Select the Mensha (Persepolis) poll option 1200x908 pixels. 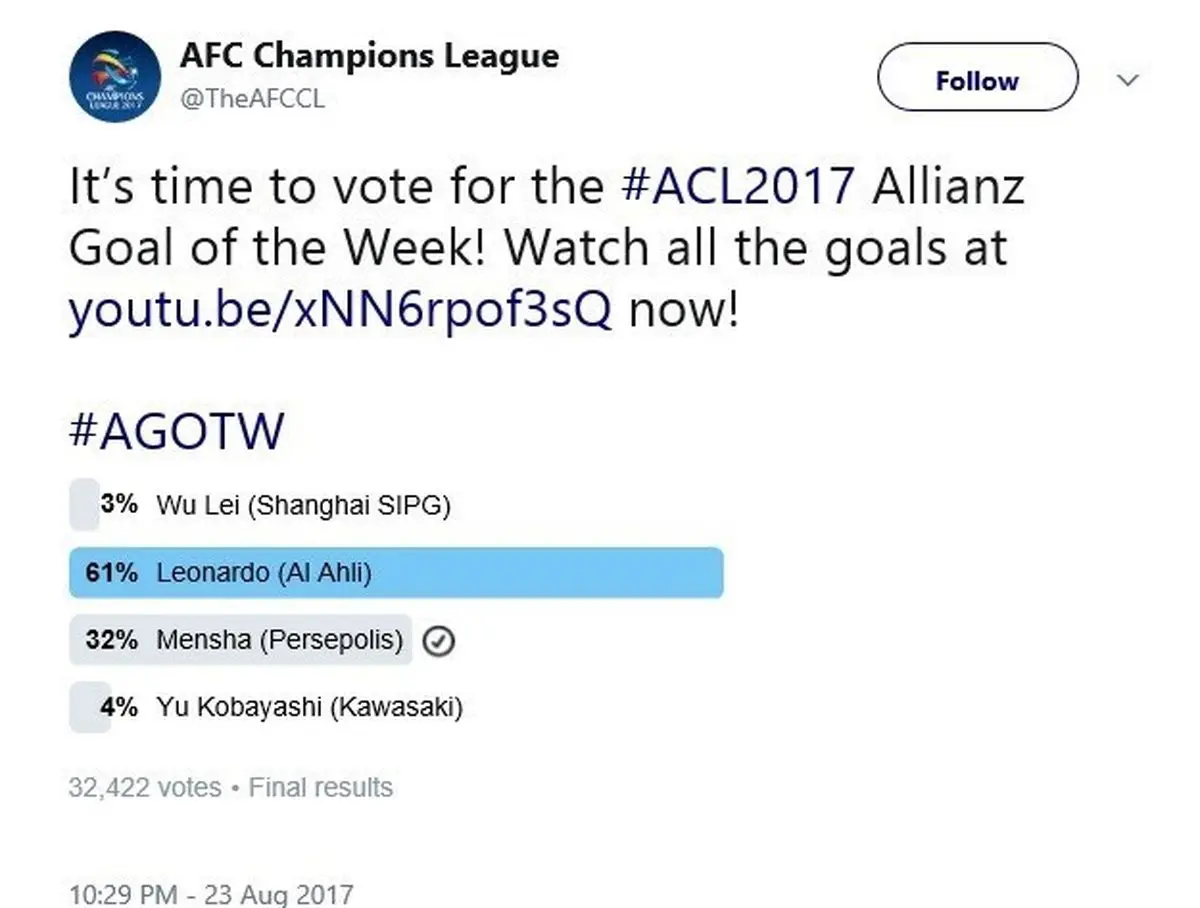tap(280, 640)
